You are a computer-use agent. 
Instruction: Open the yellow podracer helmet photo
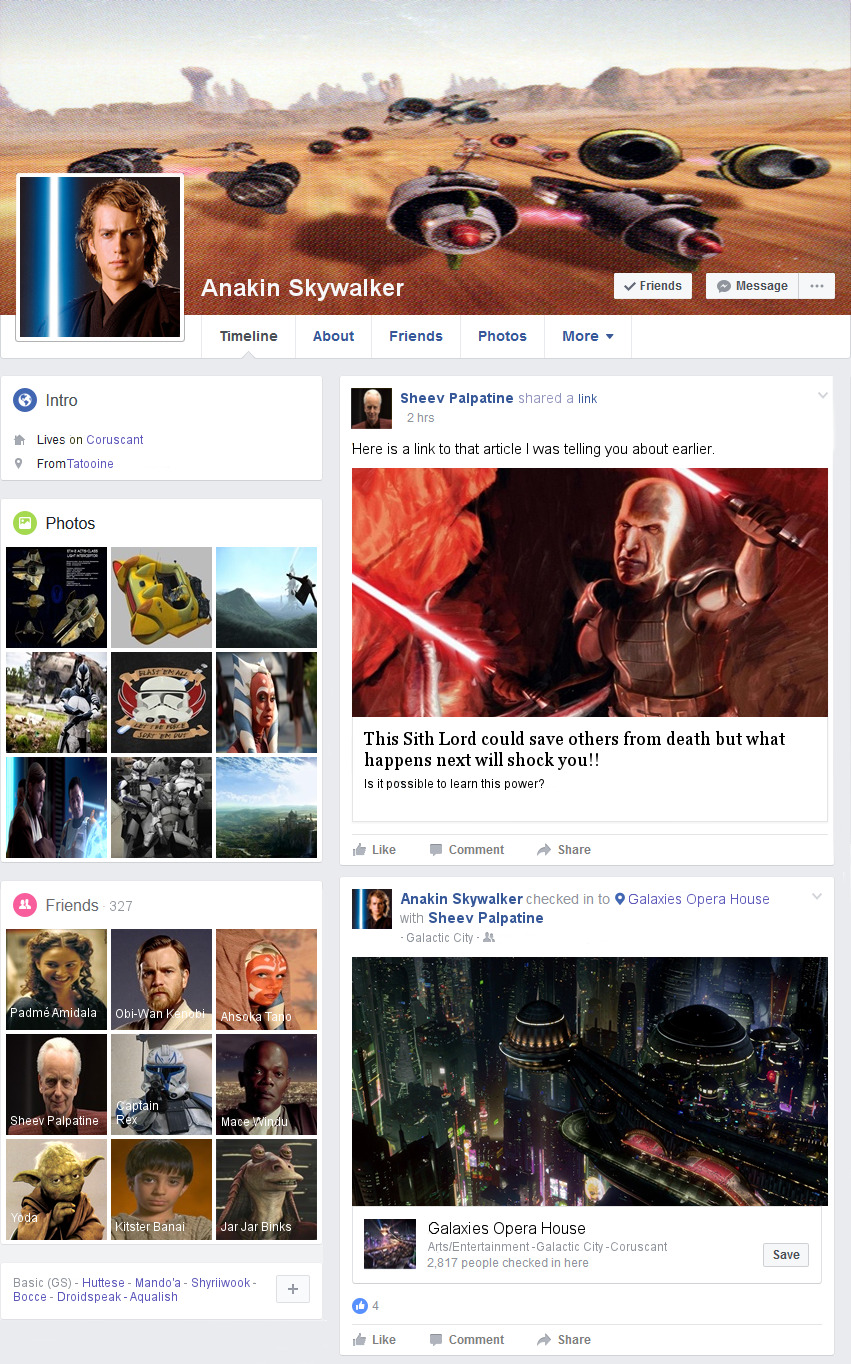(x=161, y=597)
